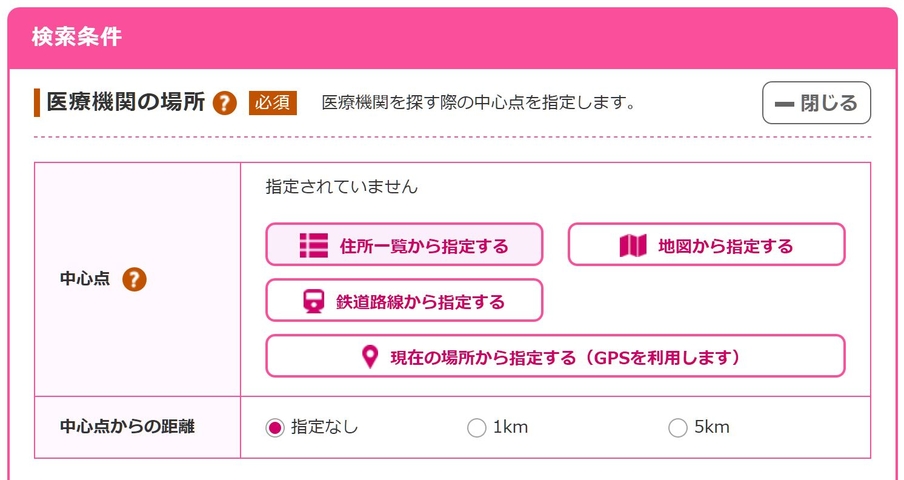Screen dimensions: 904x480
Task: Click the train icon for railway lines
Action: coord(314,301)
